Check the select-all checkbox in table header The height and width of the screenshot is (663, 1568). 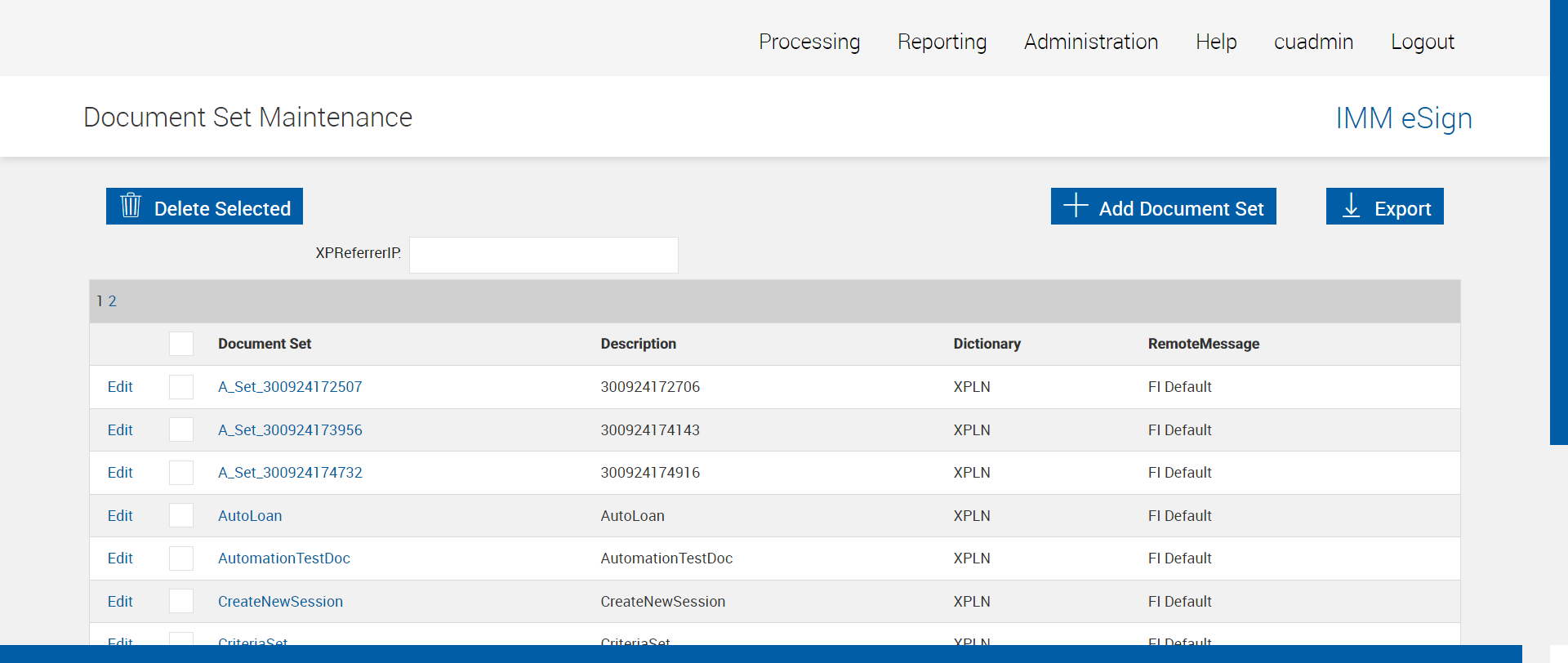181,344
